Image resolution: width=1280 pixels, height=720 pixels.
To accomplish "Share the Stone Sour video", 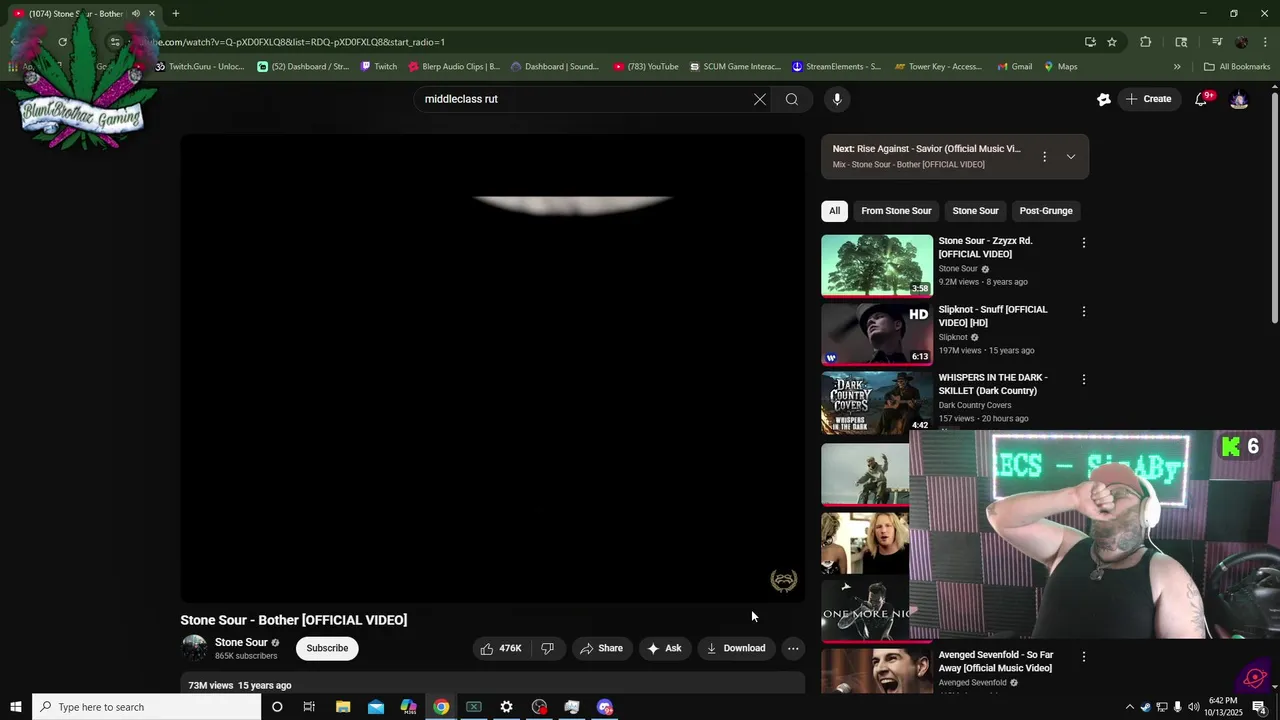I will [x=601, y=648].
